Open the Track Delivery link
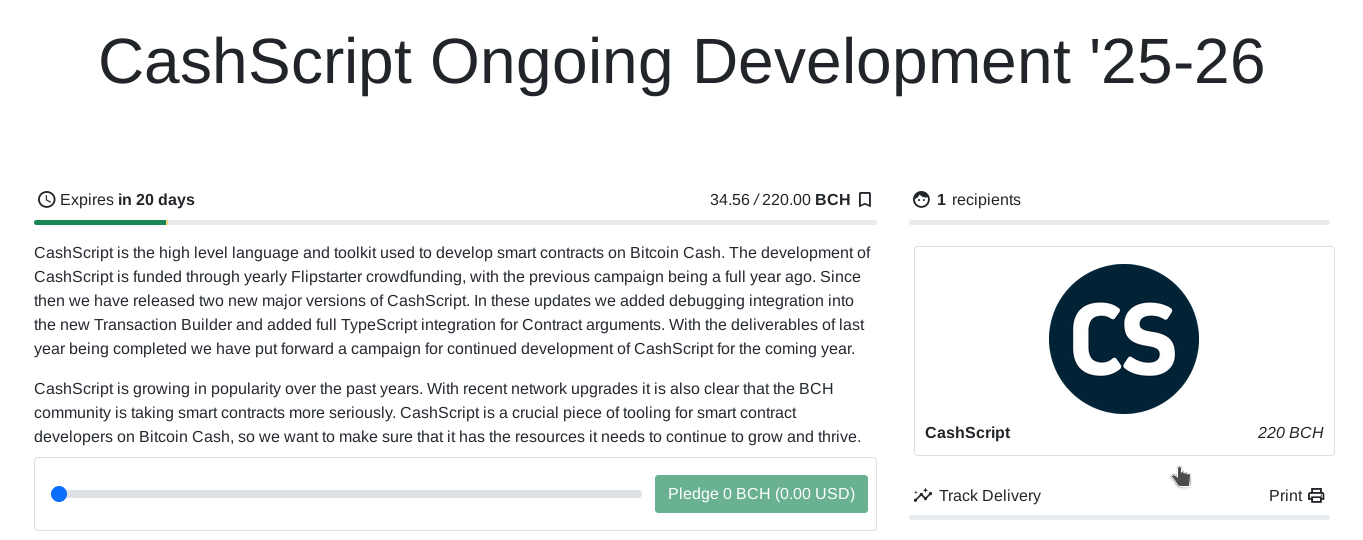 click(x=989, y=496)
